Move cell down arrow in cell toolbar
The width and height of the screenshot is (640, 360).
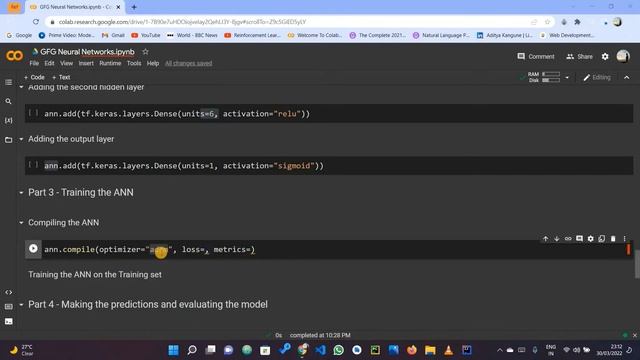556,239
